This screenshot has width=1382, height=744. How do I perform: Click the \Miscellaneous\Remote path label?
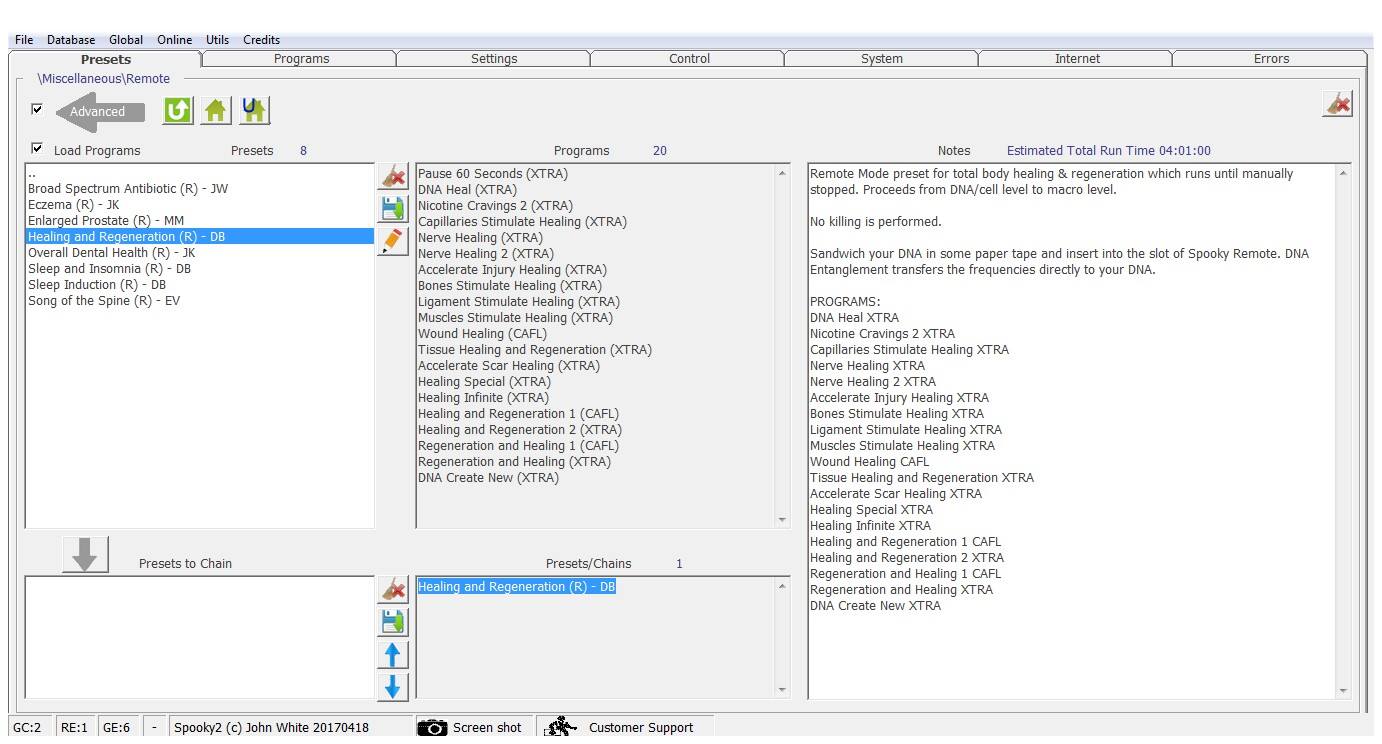(104, 79)
